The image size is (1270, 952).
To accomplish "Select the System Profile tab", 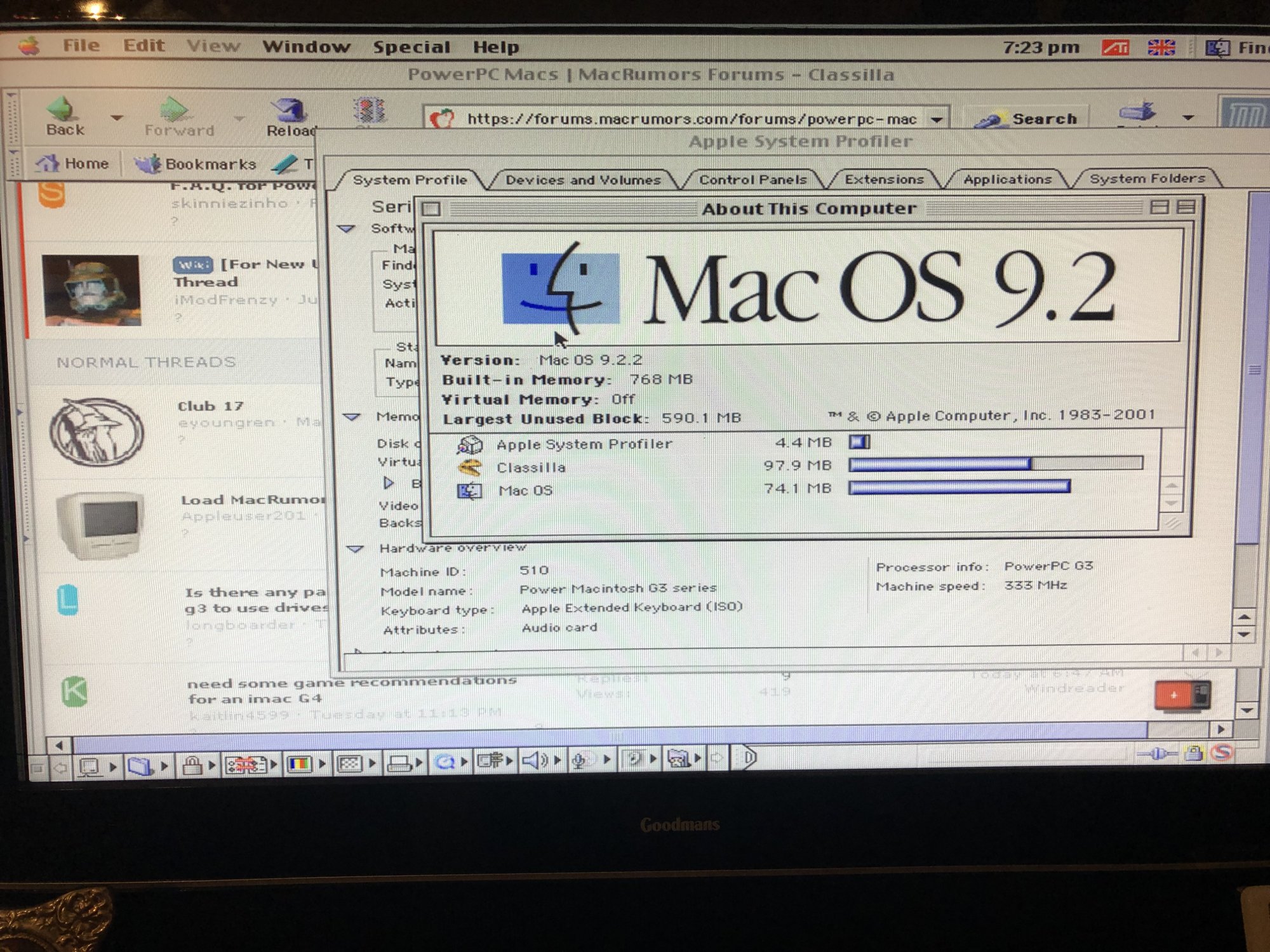I will click(410, 180).
